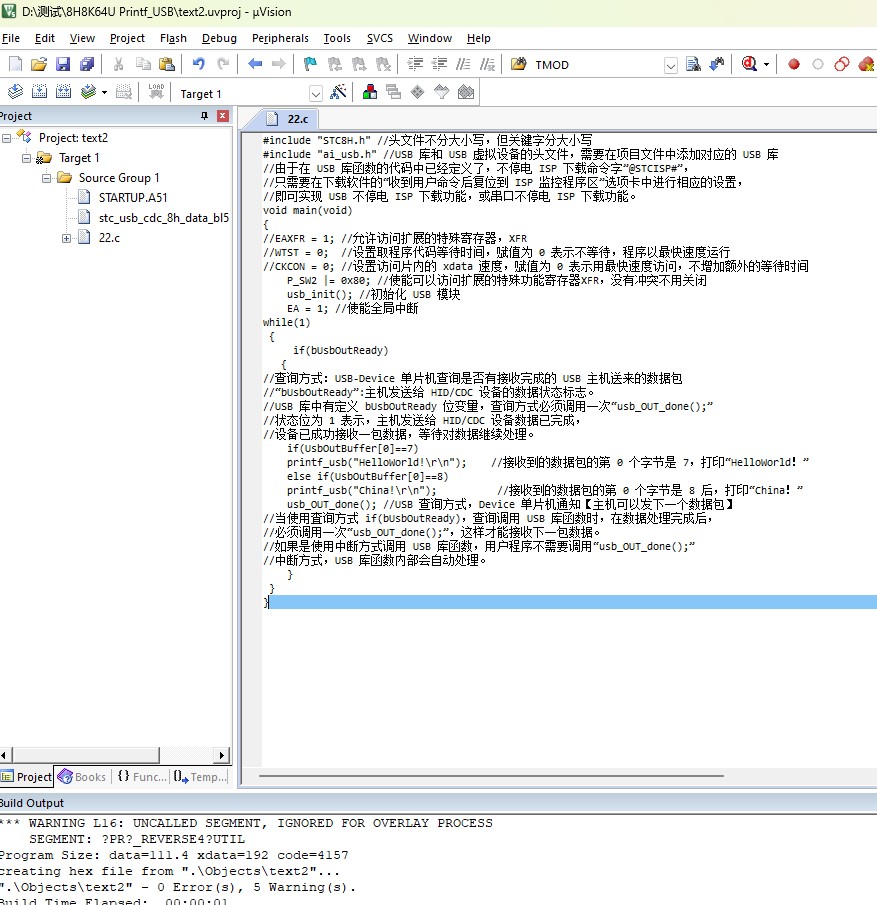Click the Cut scissors icon
This screenshot has width=877, height=905.
point(118,64)
